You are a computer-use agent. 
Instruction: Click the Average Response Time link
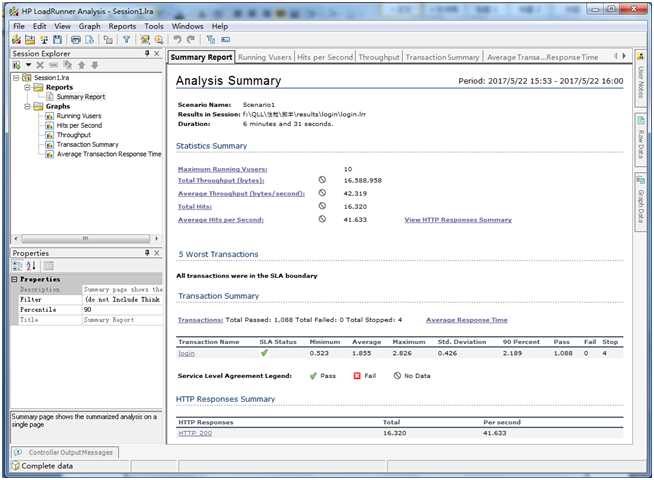[x=466, y=320]
